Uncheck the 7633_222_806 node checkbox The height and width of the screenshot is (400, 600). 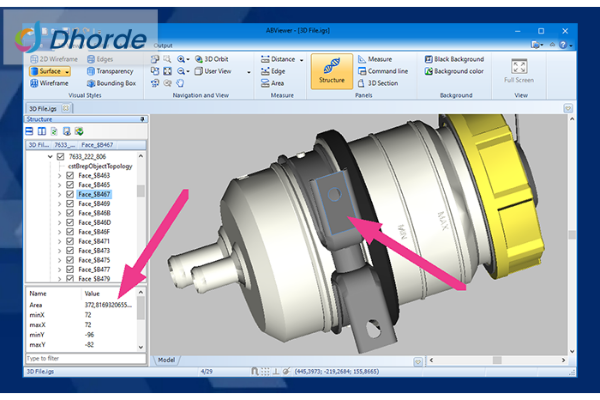(x=61, y=157)
